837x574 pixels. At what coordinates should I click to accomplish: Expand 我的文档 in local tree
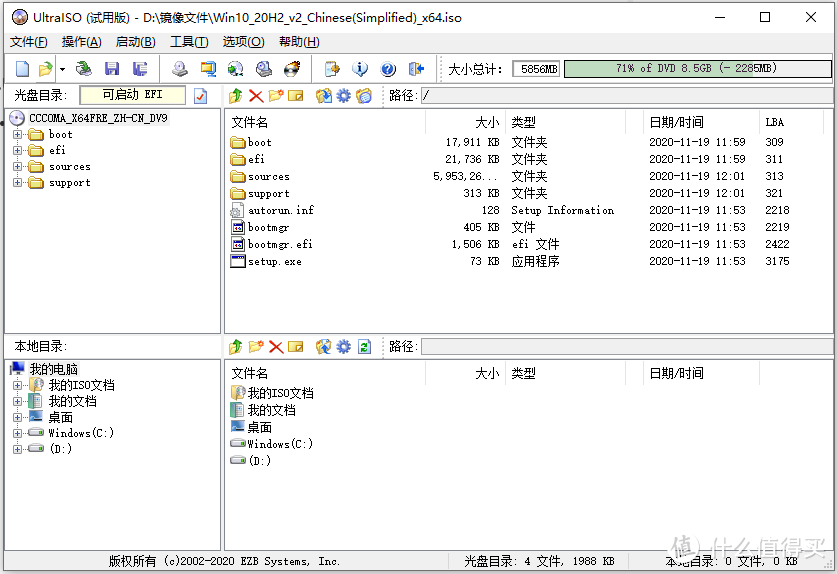coord(18,401)
